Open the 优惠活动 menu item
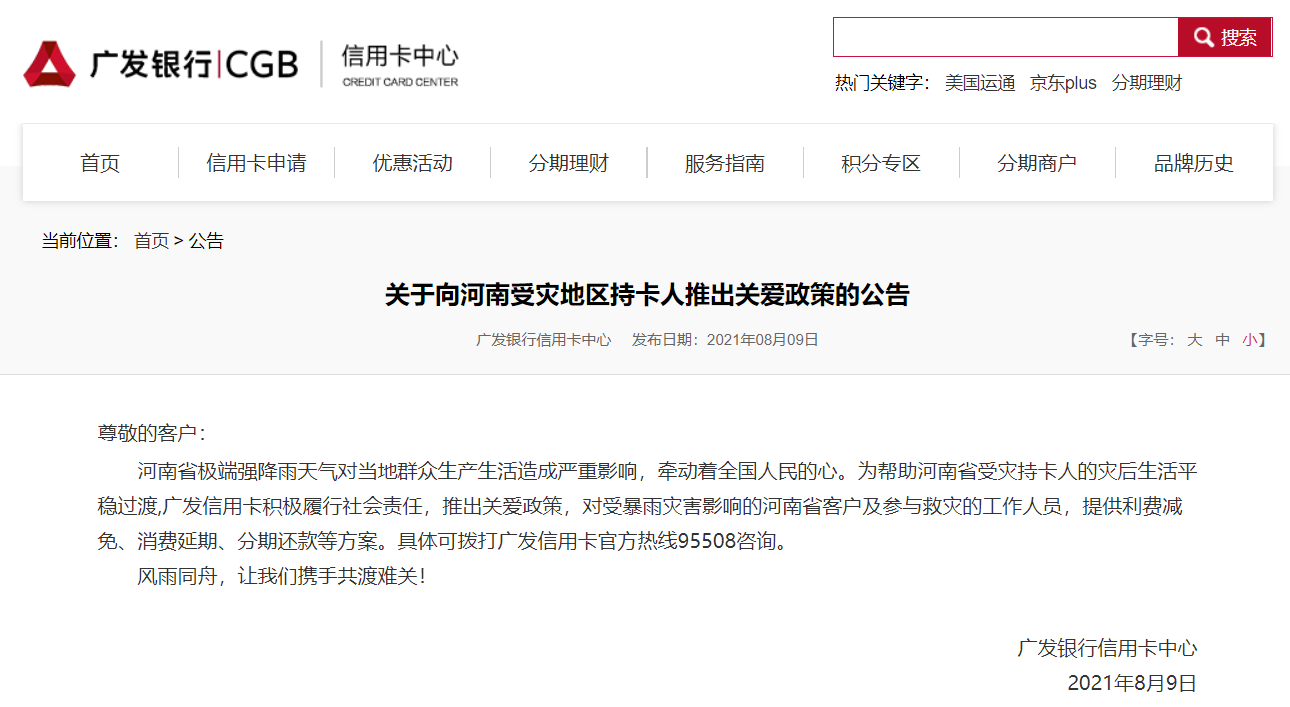 click(x=413, y=163)
